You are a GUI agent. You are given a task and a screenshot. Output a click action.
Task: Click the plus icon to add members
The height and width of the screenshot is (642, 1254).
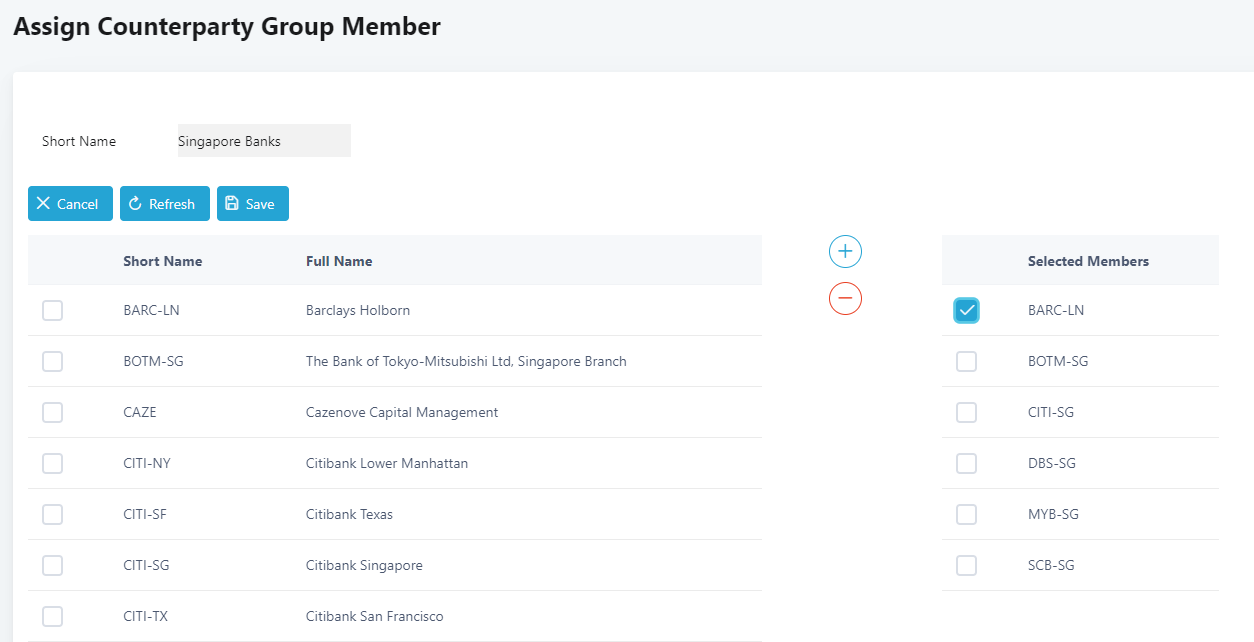click(x=845, y=252)
